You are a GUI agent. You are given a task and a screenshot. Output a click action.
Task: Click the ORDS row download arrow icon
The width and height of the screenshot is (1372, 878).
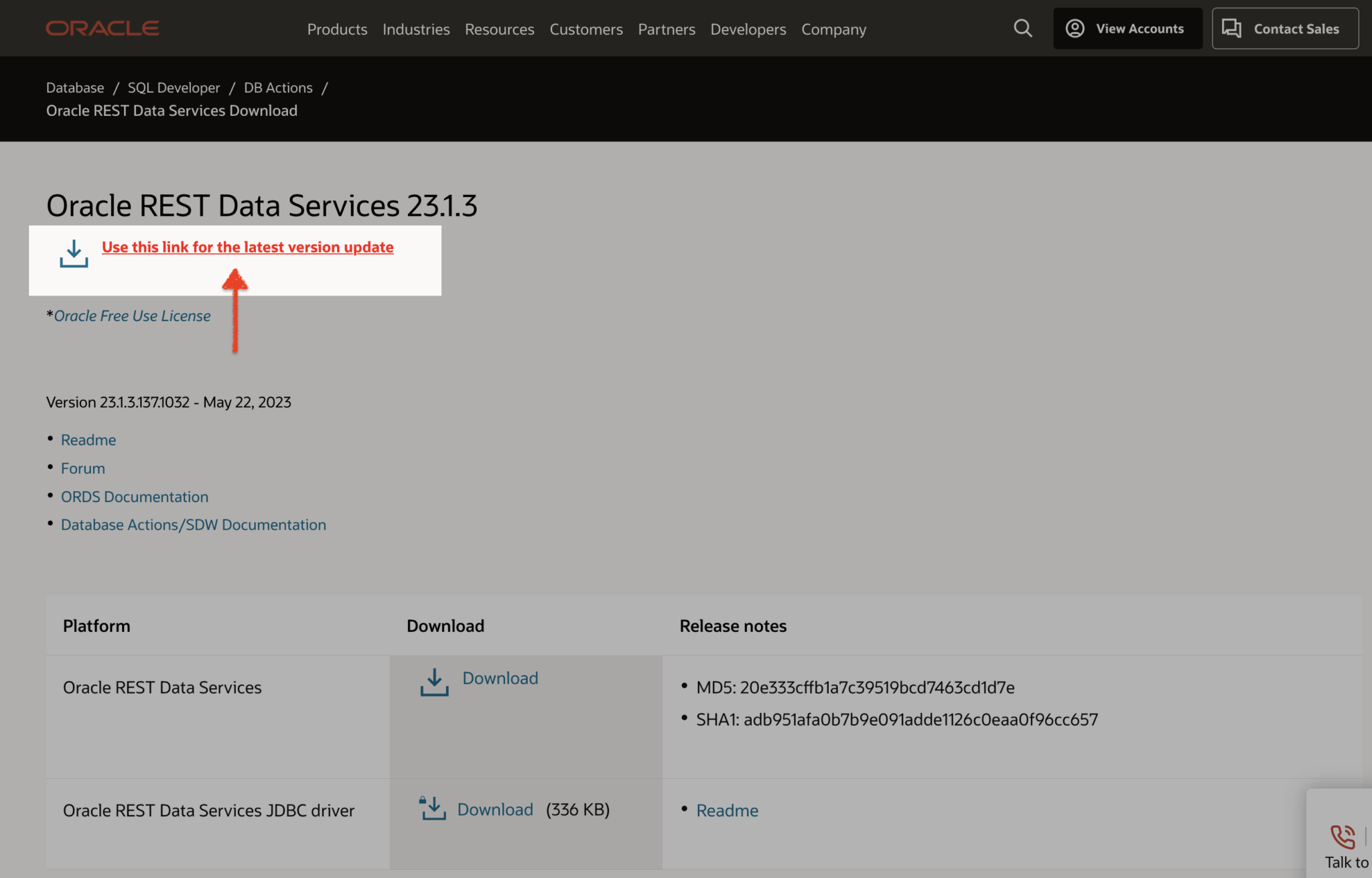(434, 682)
